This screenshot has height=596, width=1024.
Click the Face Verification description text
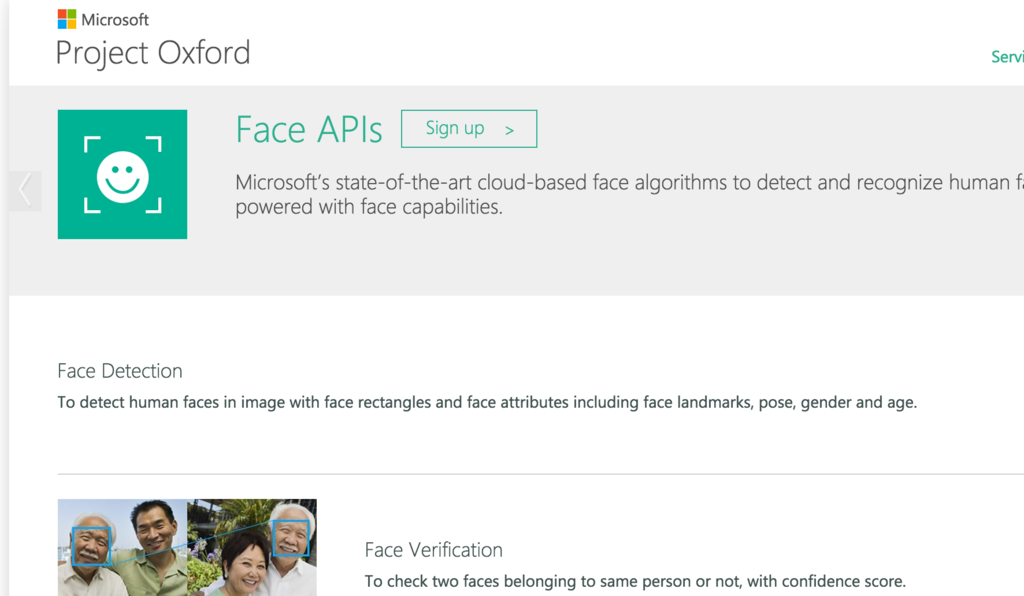click(x=635, y=581)
